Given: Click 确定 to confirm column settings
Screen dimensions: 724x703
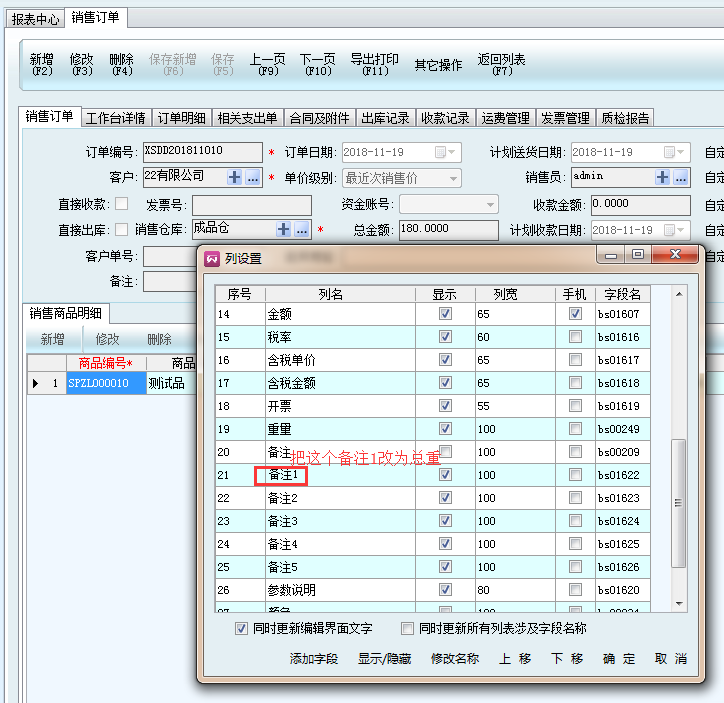Looking at the screenshot, I should [619, 659].
